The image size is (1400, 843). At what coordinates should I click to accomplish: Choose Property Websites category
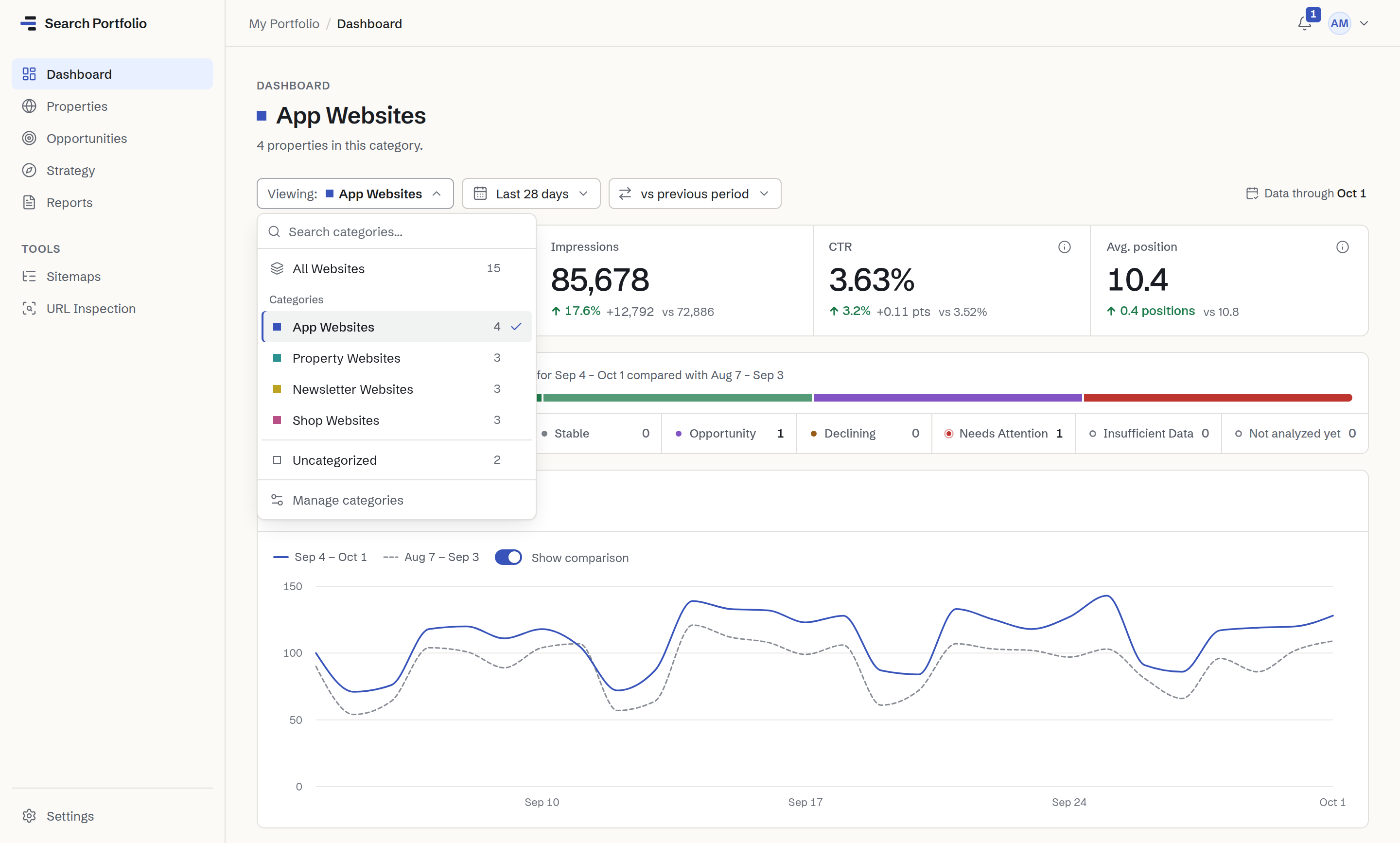[x=397, y=358]
